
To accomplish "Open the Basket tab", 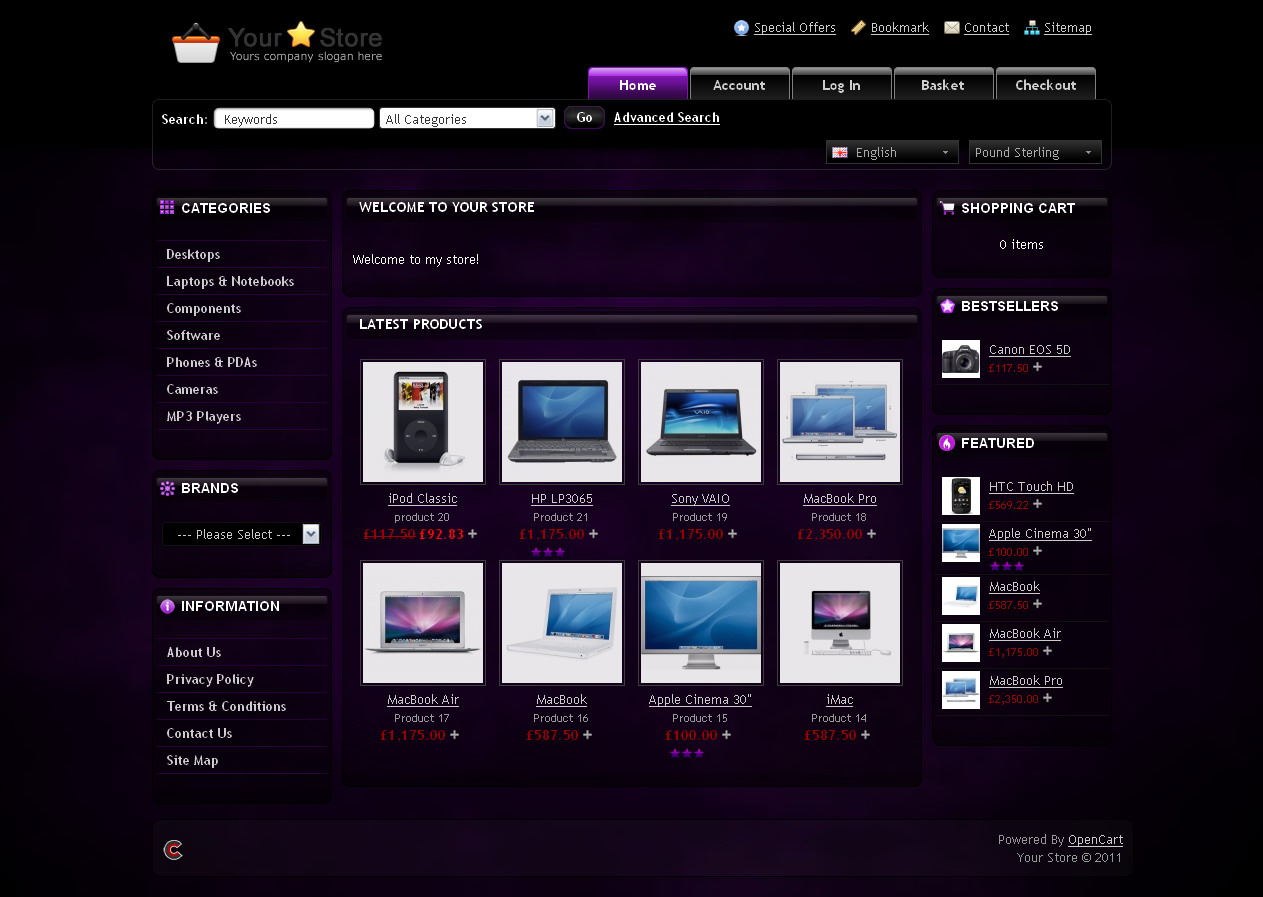I will point(943,84).
